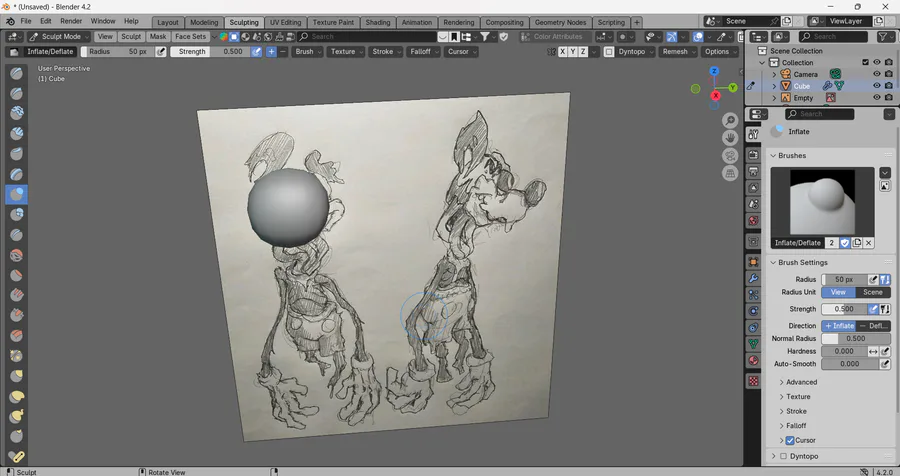
Task: Open the Modifiers wrench properties tab
Action: click(754, 278)
